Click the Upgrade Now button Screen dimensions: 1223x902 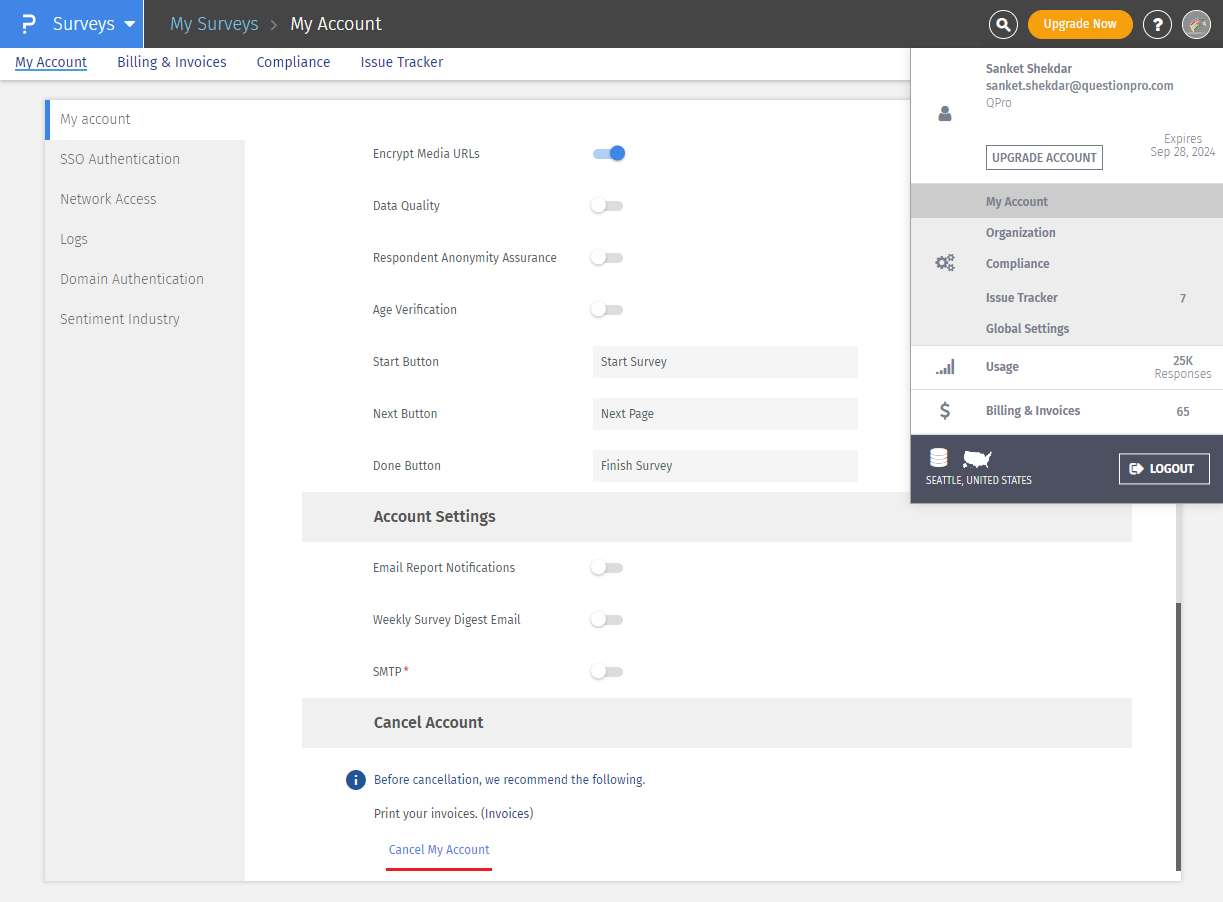(x=1080, y=23)
